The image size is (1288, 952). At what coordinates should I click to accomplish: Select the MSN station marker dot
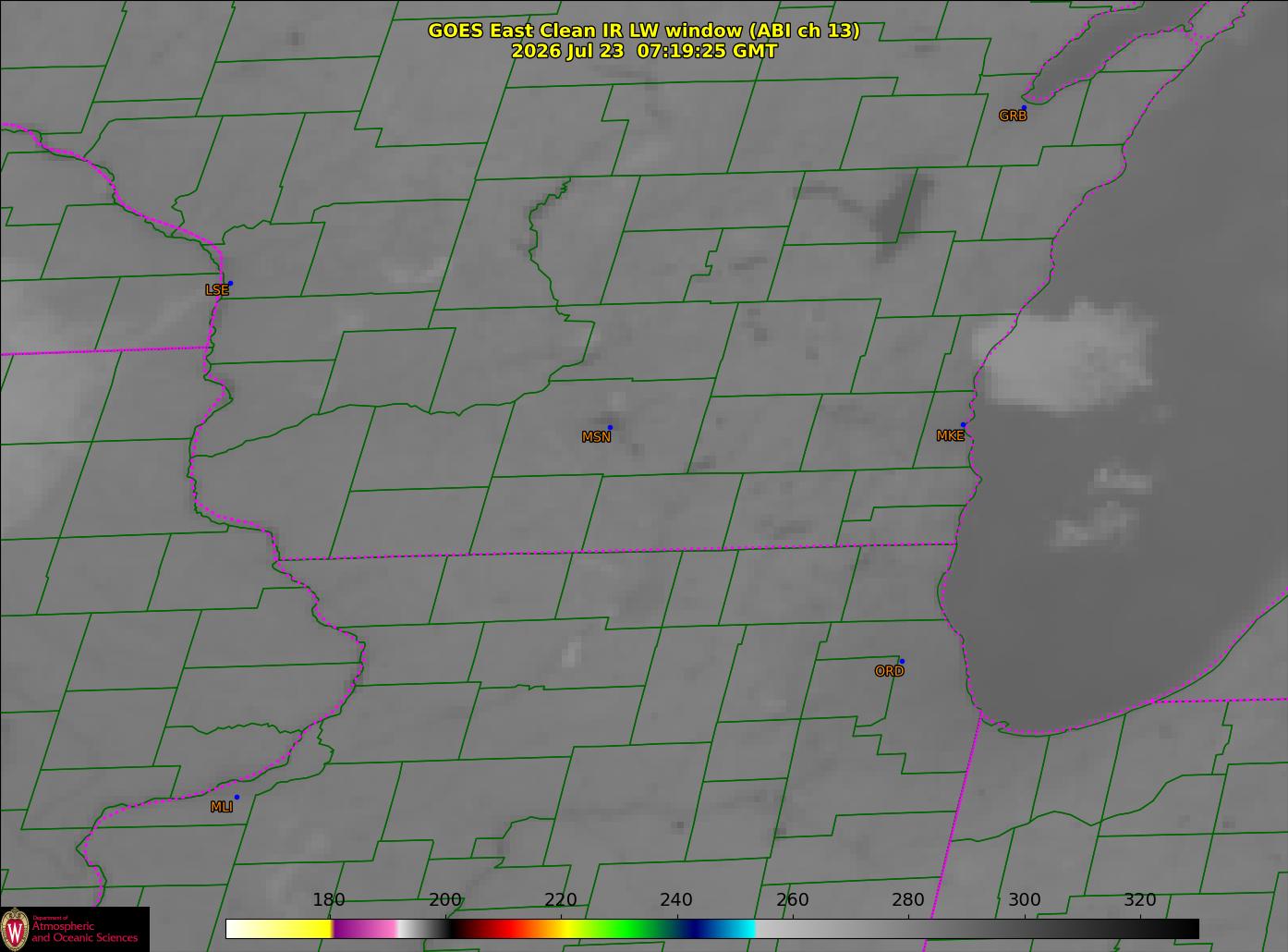coord(610,427)
